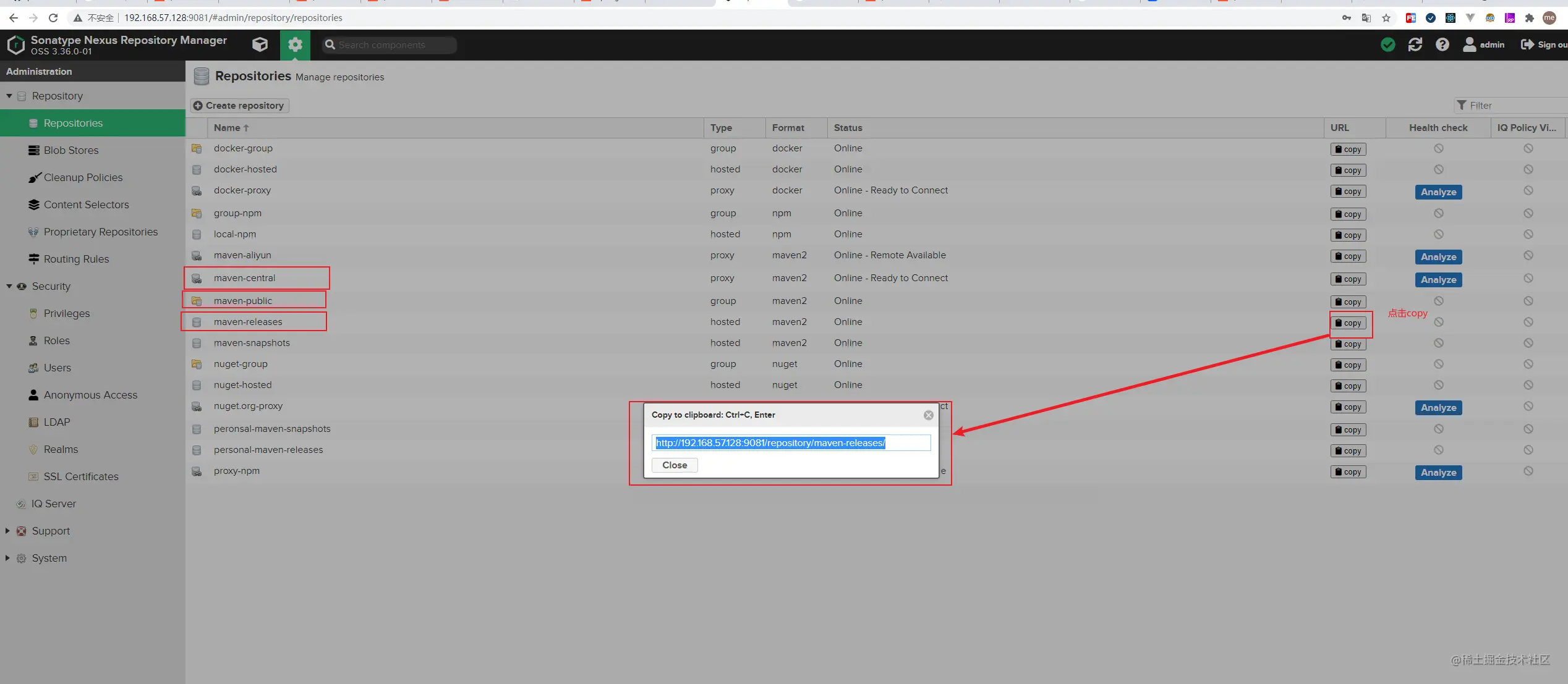
Task: Open the browser extensions puzzle icon
Action: (1530, 18)
